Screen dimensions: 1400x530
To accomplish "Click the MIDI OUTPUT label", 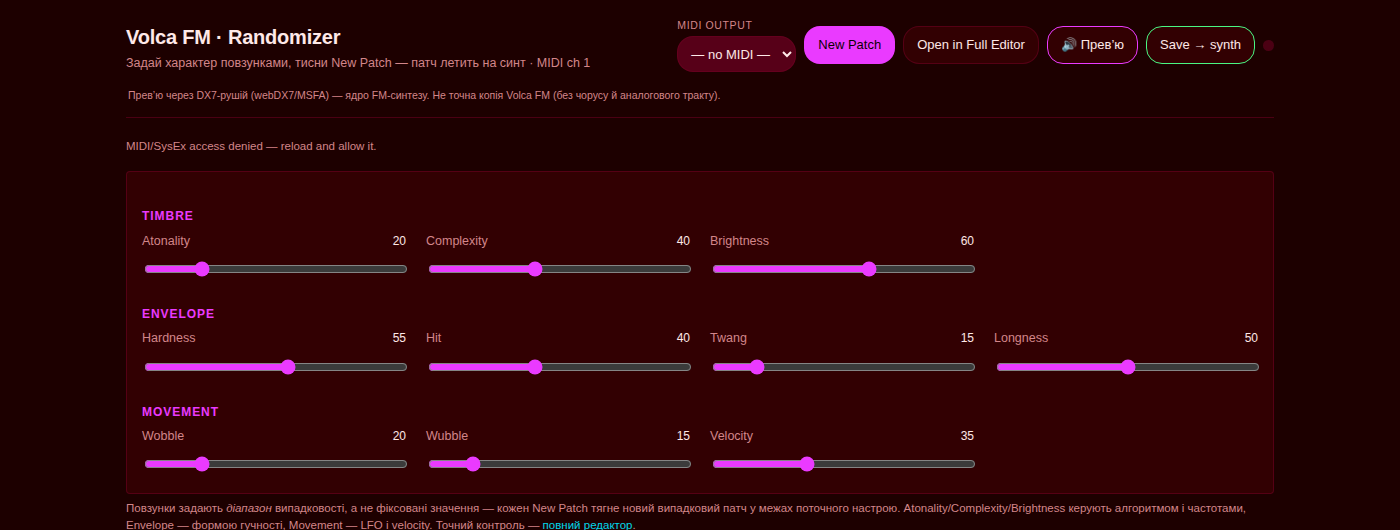I will coord(715,25).
